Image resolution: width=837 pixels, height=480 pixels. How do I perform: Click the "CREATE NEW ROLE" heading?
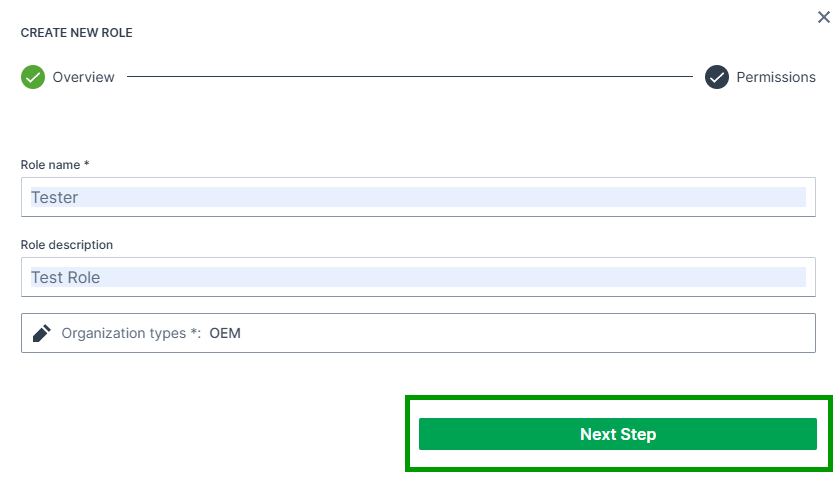77,33
